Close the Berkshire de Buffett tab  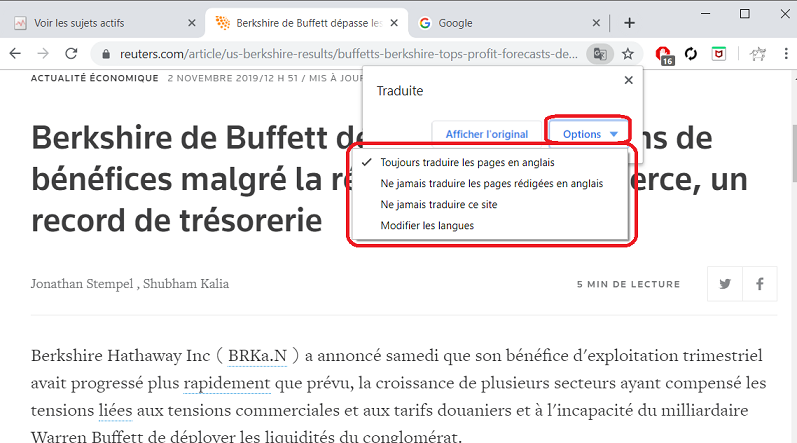394,23
